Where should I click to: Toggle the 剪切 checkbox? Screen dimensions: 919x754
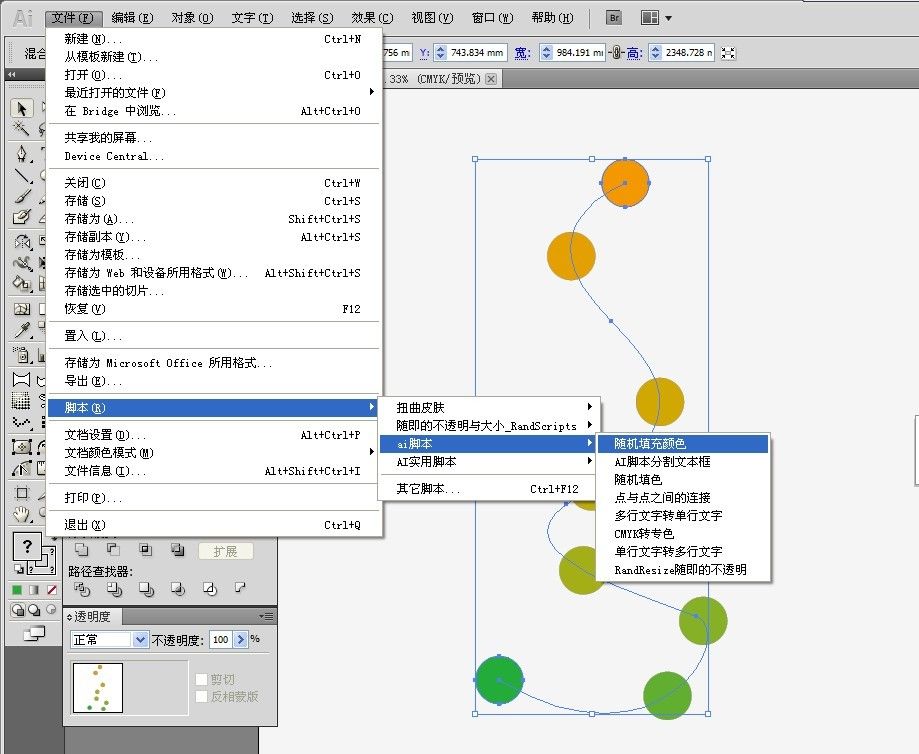[x=201, y=679]
